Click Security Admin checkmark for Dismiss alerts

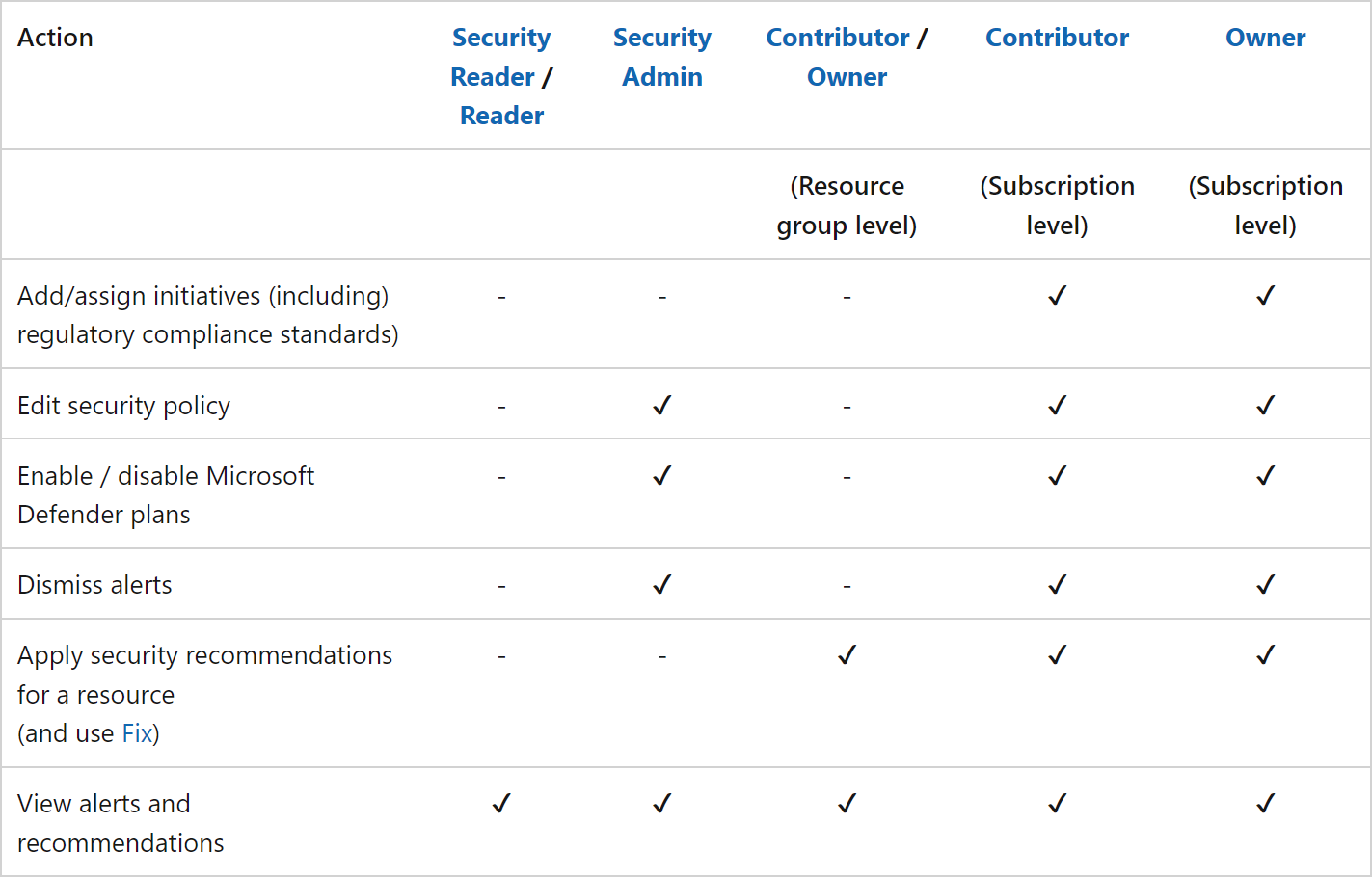pyautogui.click(x=661, y=585)
